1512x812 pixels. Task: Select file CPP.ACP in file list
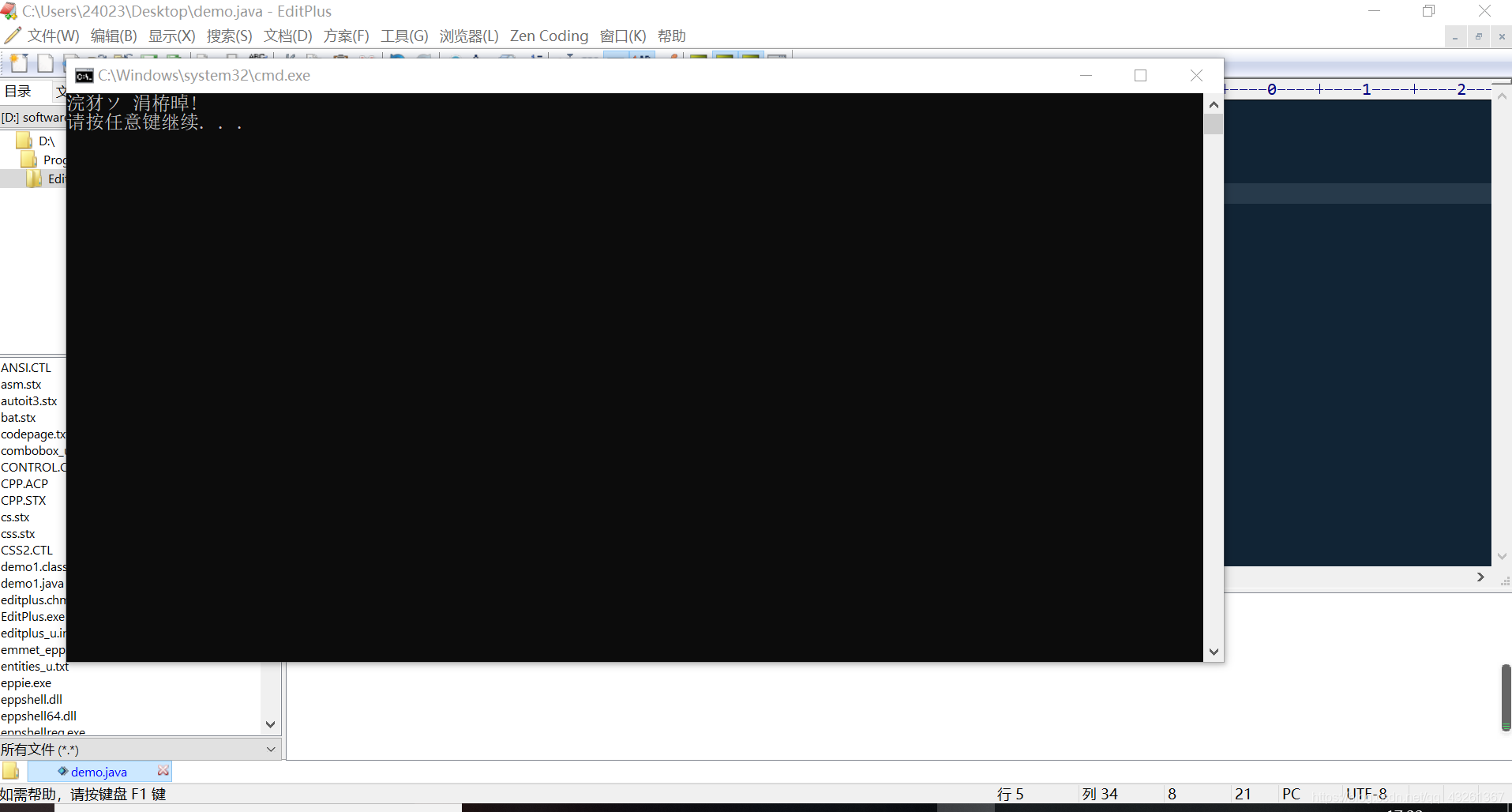24,483
